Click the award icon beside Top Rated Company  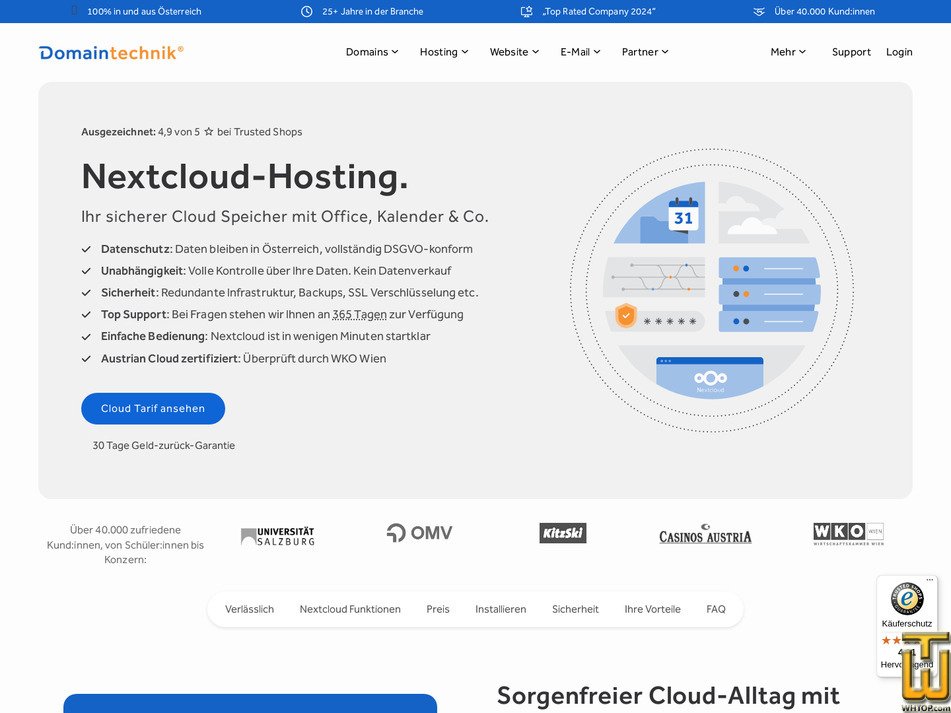pos(526,12)
